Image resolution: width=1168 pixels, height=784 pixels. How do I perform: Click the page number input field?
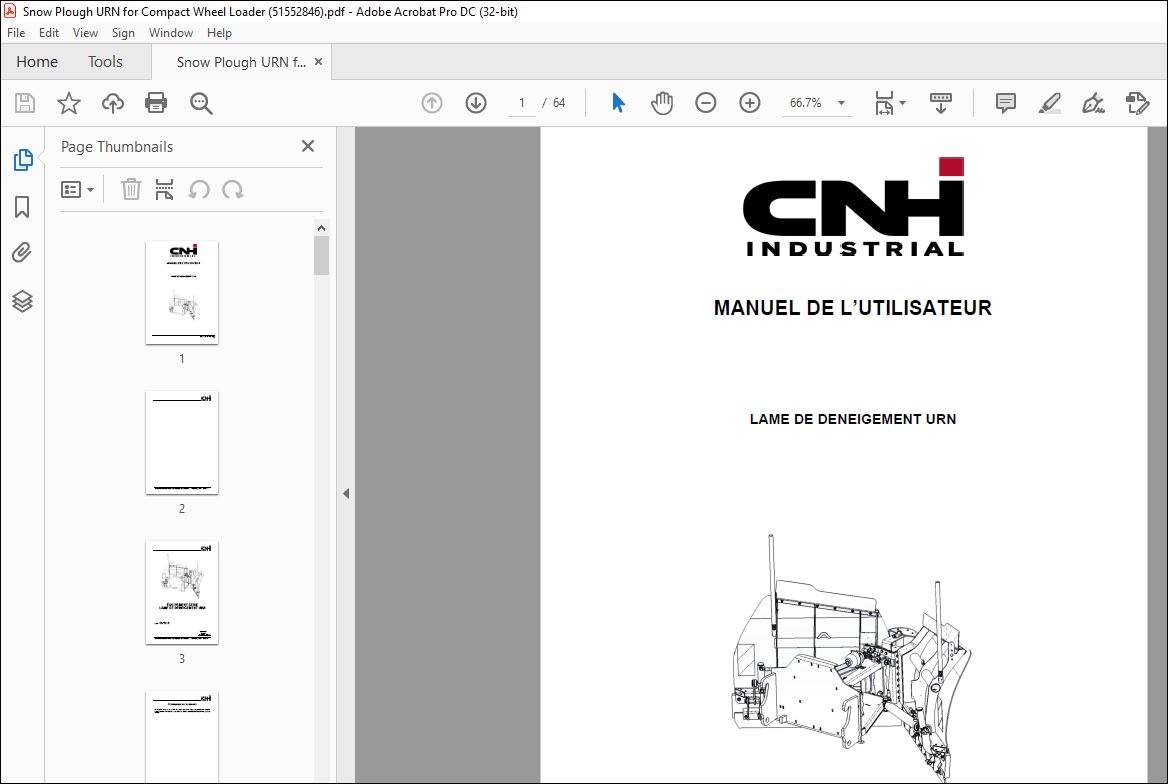[x=521, y=103]
